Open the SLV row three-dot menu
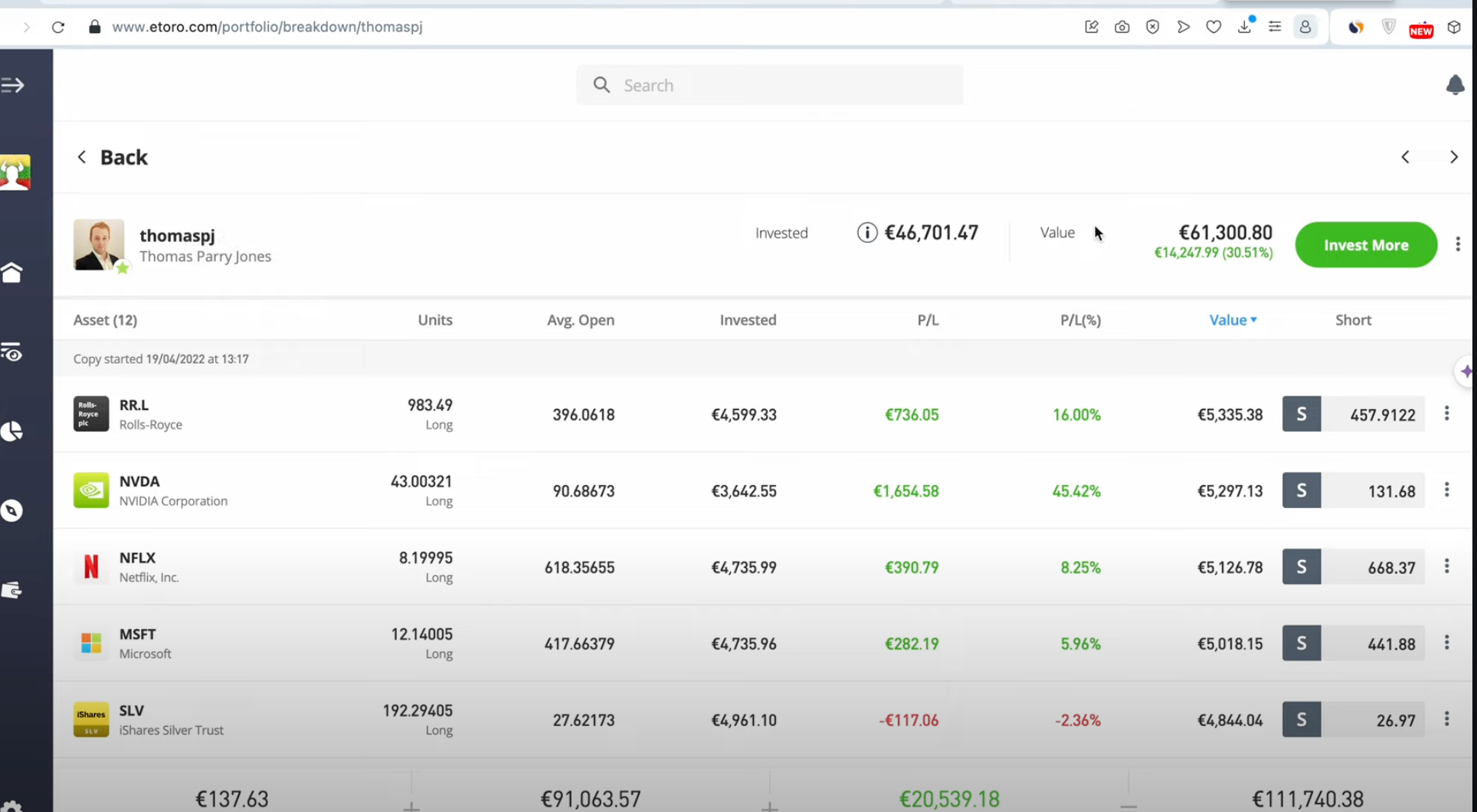Screen dimensions: 1477x812 pos(1446,719)
